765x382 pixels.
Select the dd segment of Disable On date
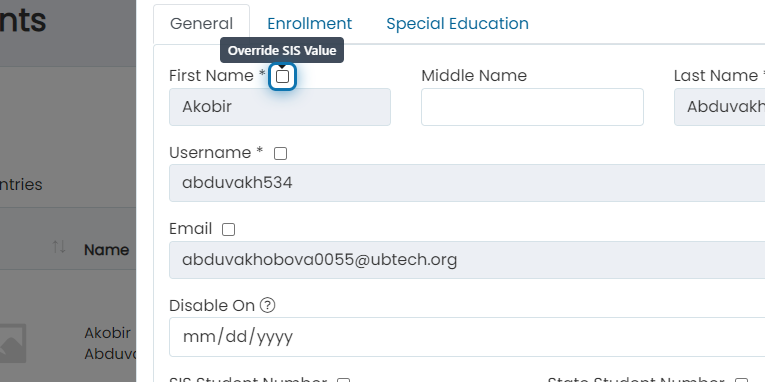(x=238, y=337)
